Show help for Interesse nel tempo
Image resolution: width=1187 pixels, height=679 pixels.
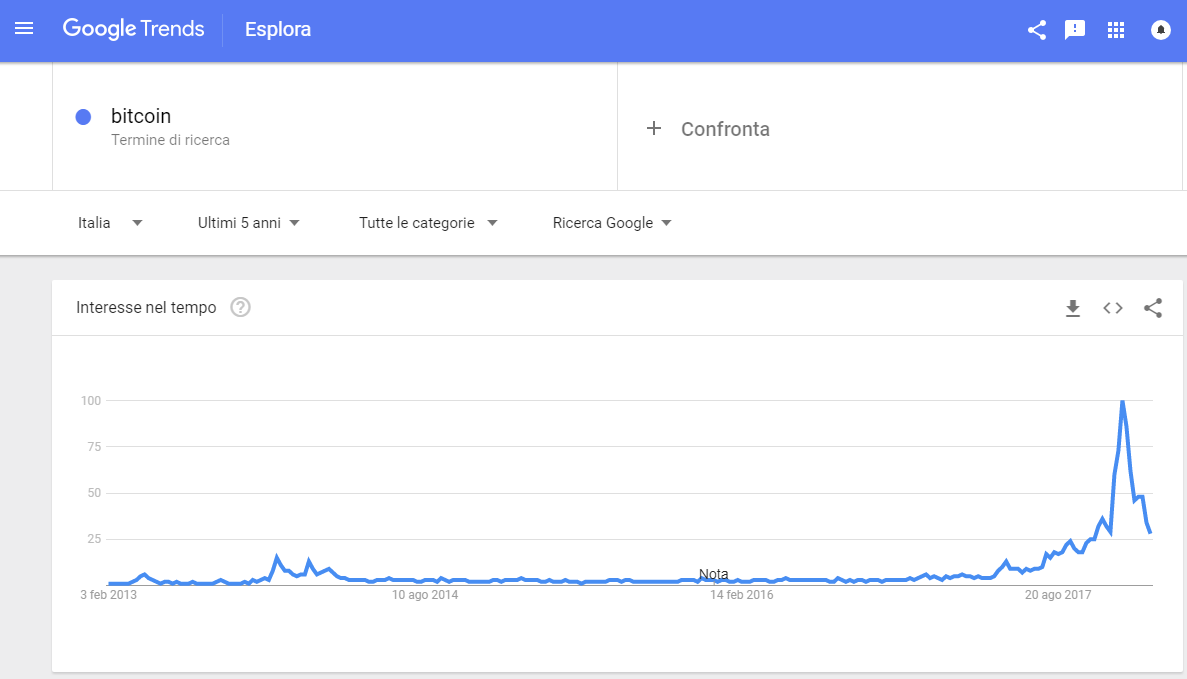coord(240,307)
